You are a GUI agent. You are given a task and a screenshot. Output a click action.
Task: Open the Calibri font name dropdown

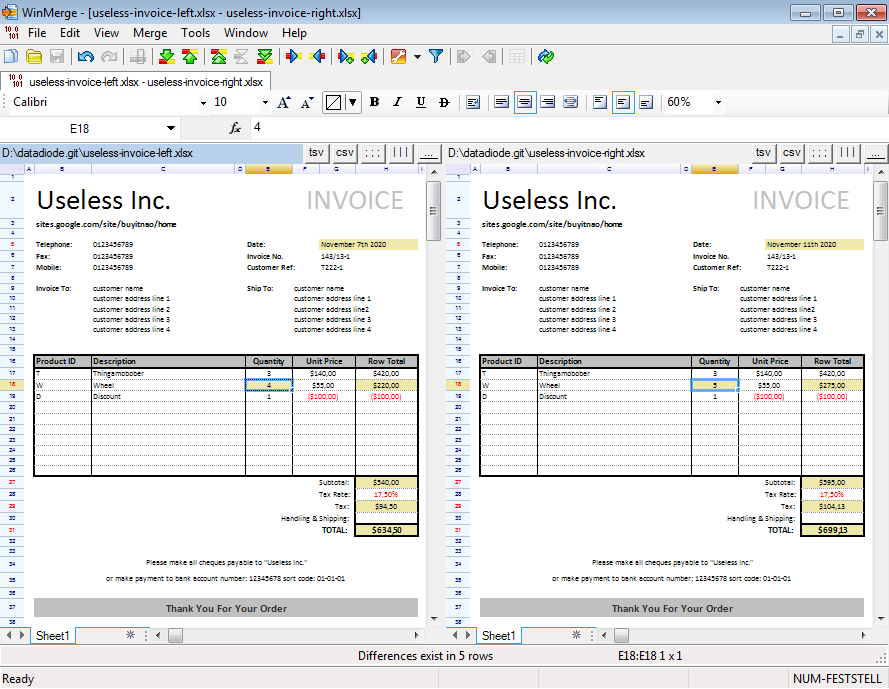pyautogui.click(x=203, y=103)
